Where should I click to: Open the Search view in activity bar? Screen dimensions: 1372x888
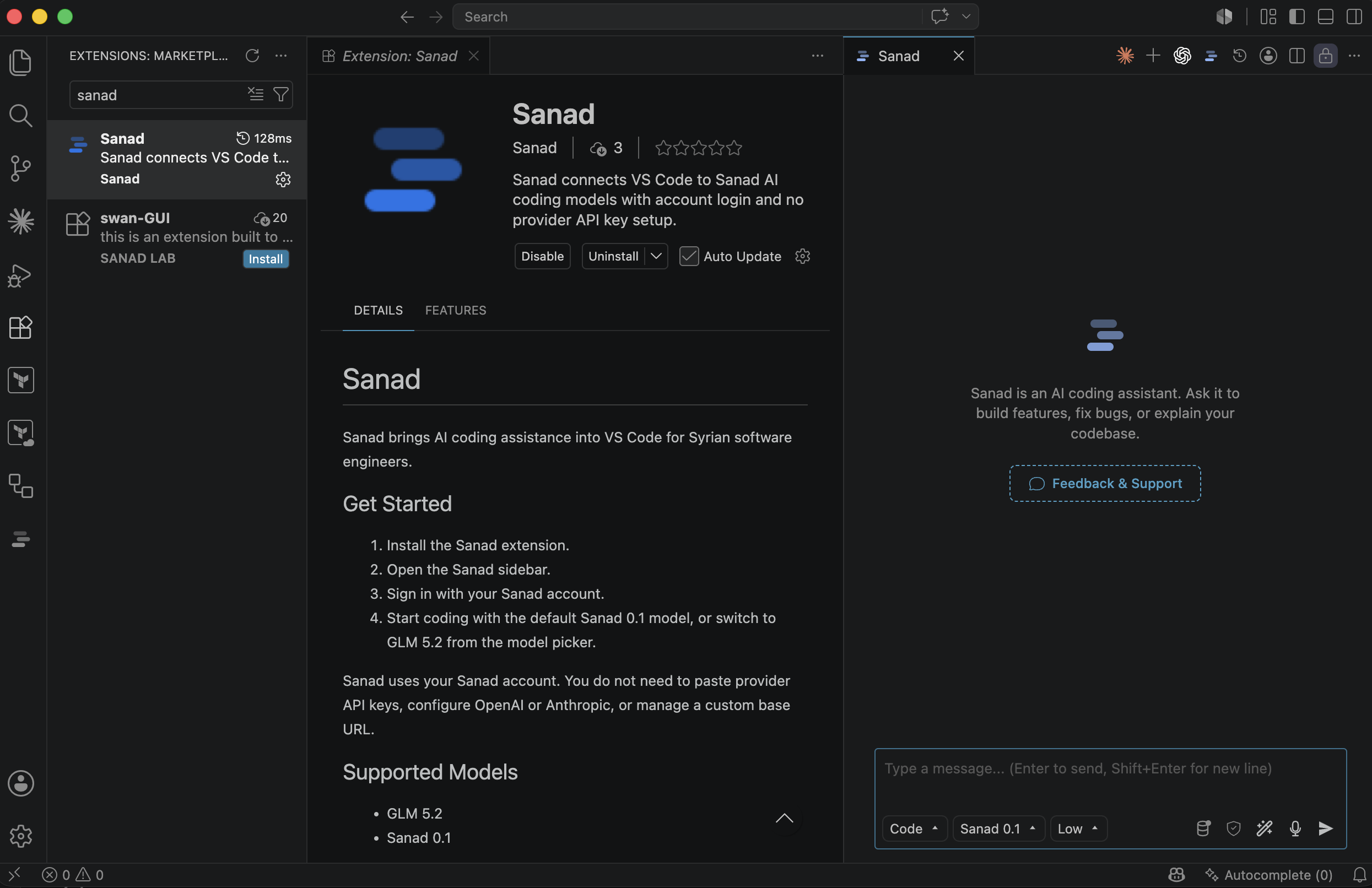coord(21,115)
